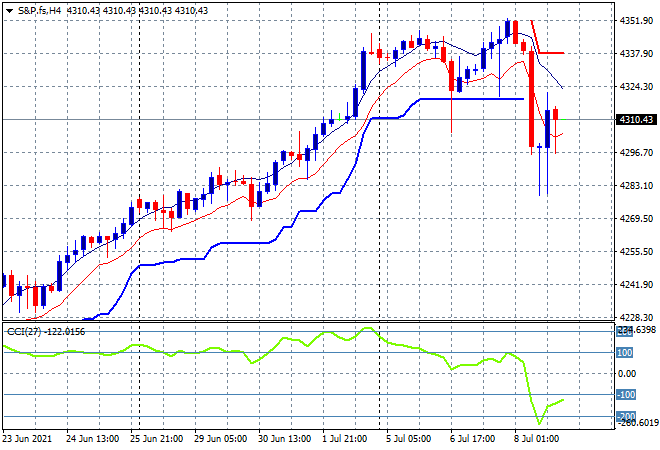Image resolution: width=660 pixels, height=450 pixels.
Task: Click the 1 Jul 21:00 time label
Action: pyautogui.click(x=345, y=439)
